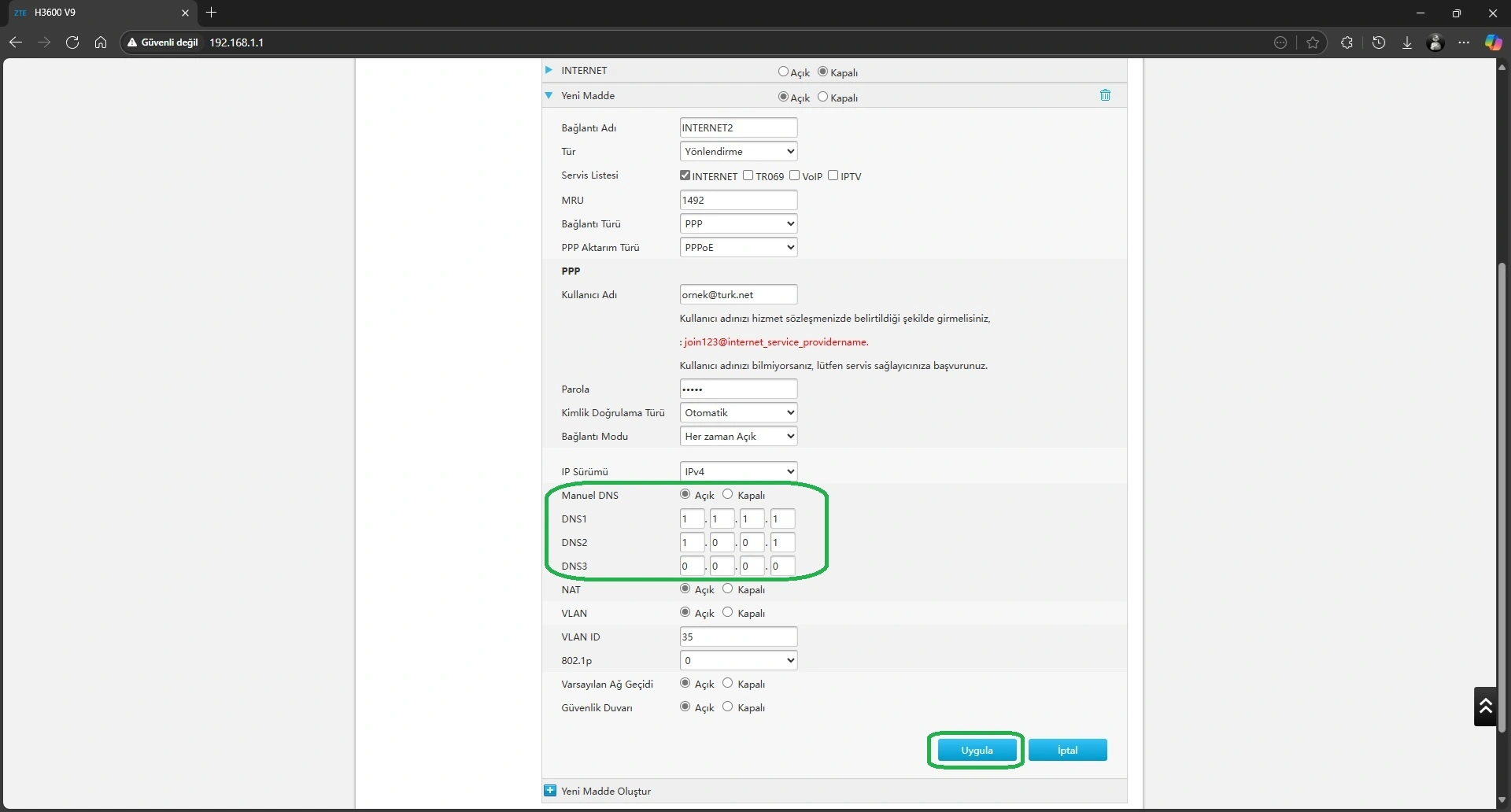Set INTERNET row to Kapalı

pyautogui.click(x=823, y=72)
